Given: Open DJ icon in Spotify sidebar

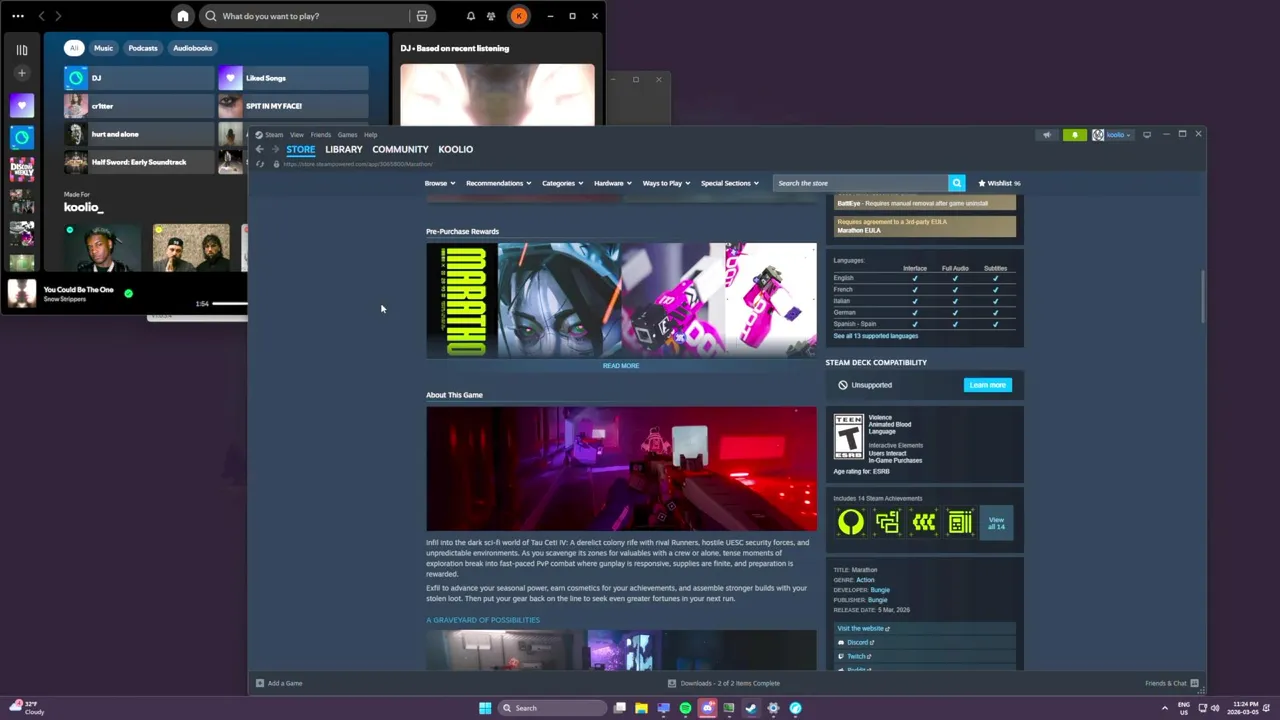Looking at the screenshot, I should pos(22,137).
